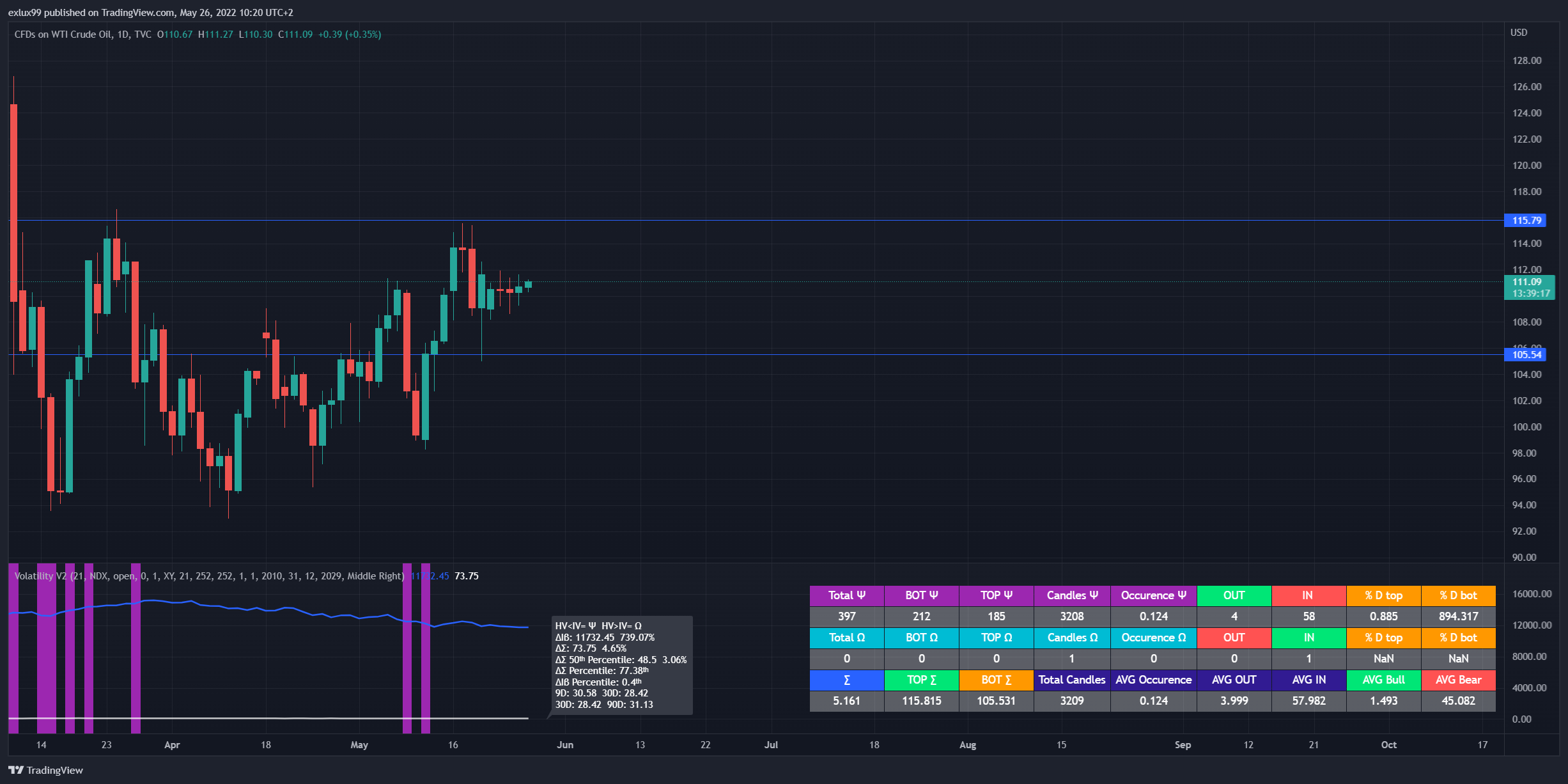Click the TradingView logo at bottom left
This screenshot has height=784, width=1568.
pos(46,770)
